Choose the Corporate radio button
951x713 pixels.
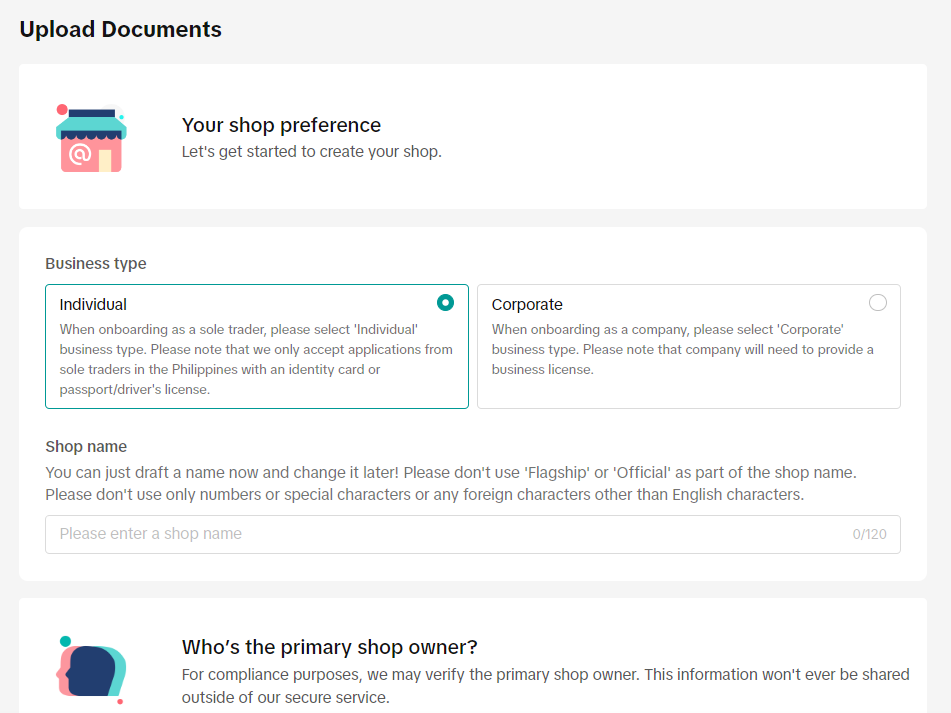click(x=878, y=303)
